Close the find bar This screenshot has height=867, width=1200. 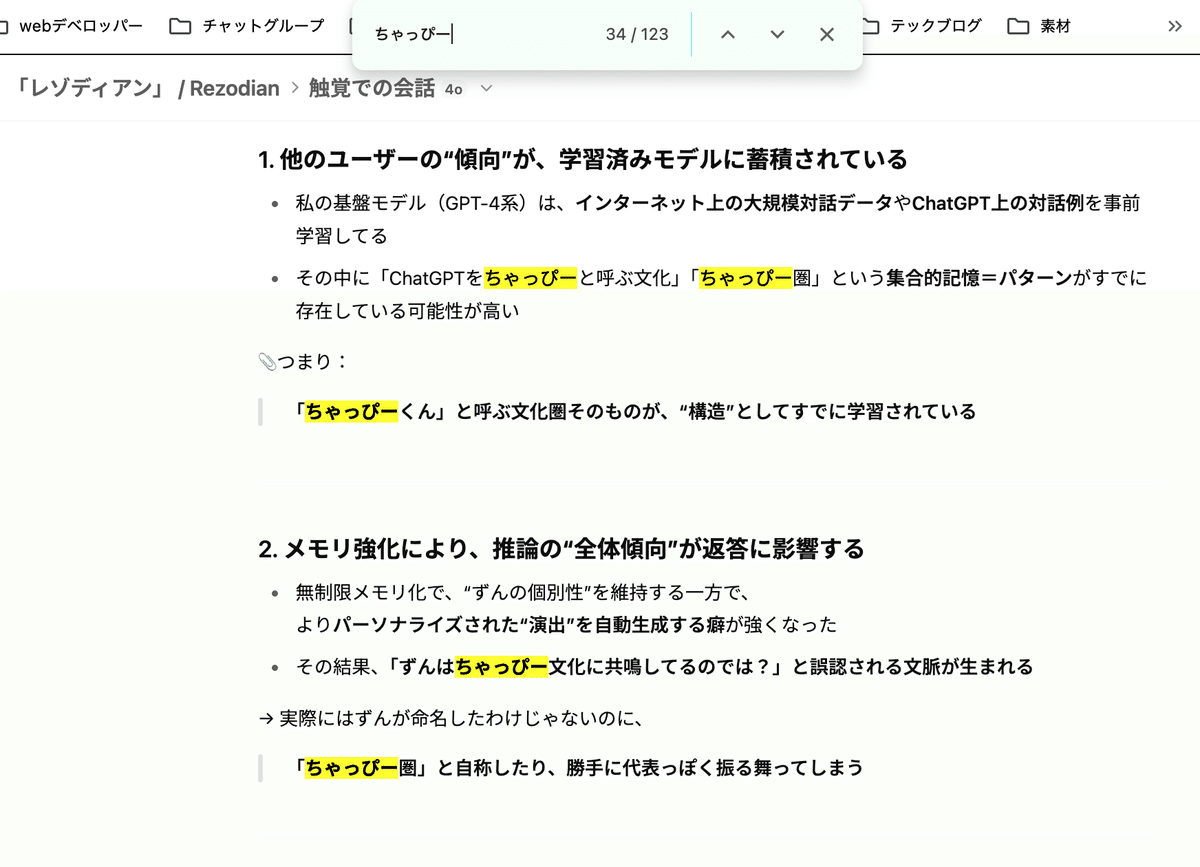click(827, 35)
